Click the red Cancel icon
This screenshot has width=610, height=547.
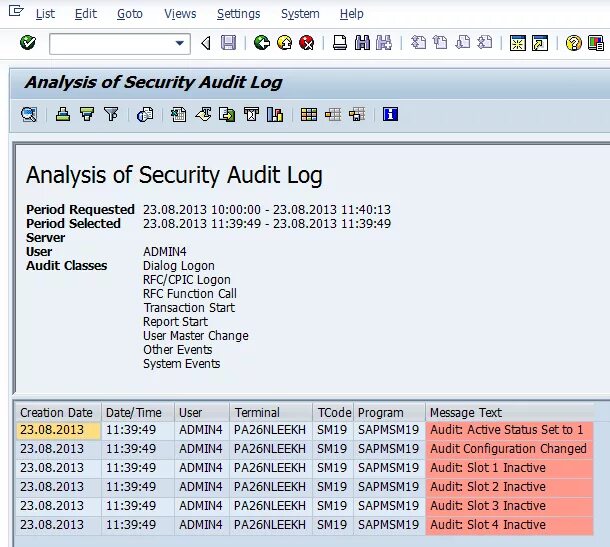(x=307, y=42)
